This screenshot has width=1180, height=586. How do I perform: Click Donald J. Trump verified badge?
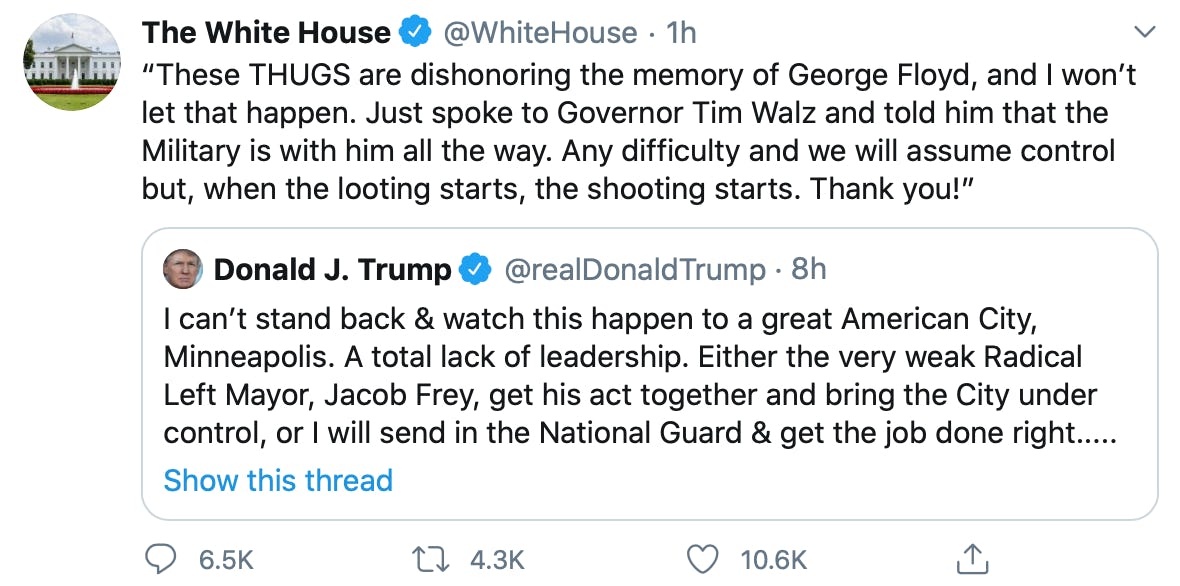point(474,269)
